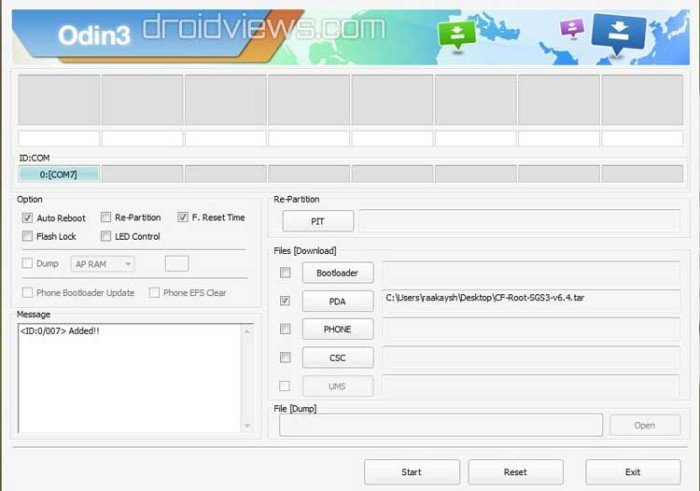Browse for a Bootloader file
This screenshot has height=491, width=700.
(338, 273)
